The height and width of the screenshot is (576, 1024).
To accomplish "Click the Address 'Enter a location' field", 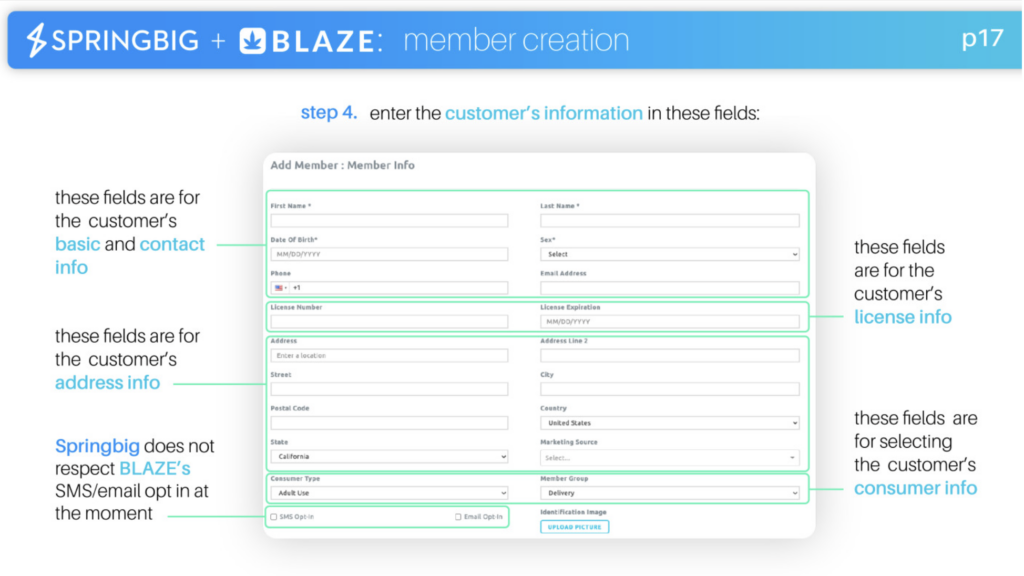I will (x=389, y=356).
